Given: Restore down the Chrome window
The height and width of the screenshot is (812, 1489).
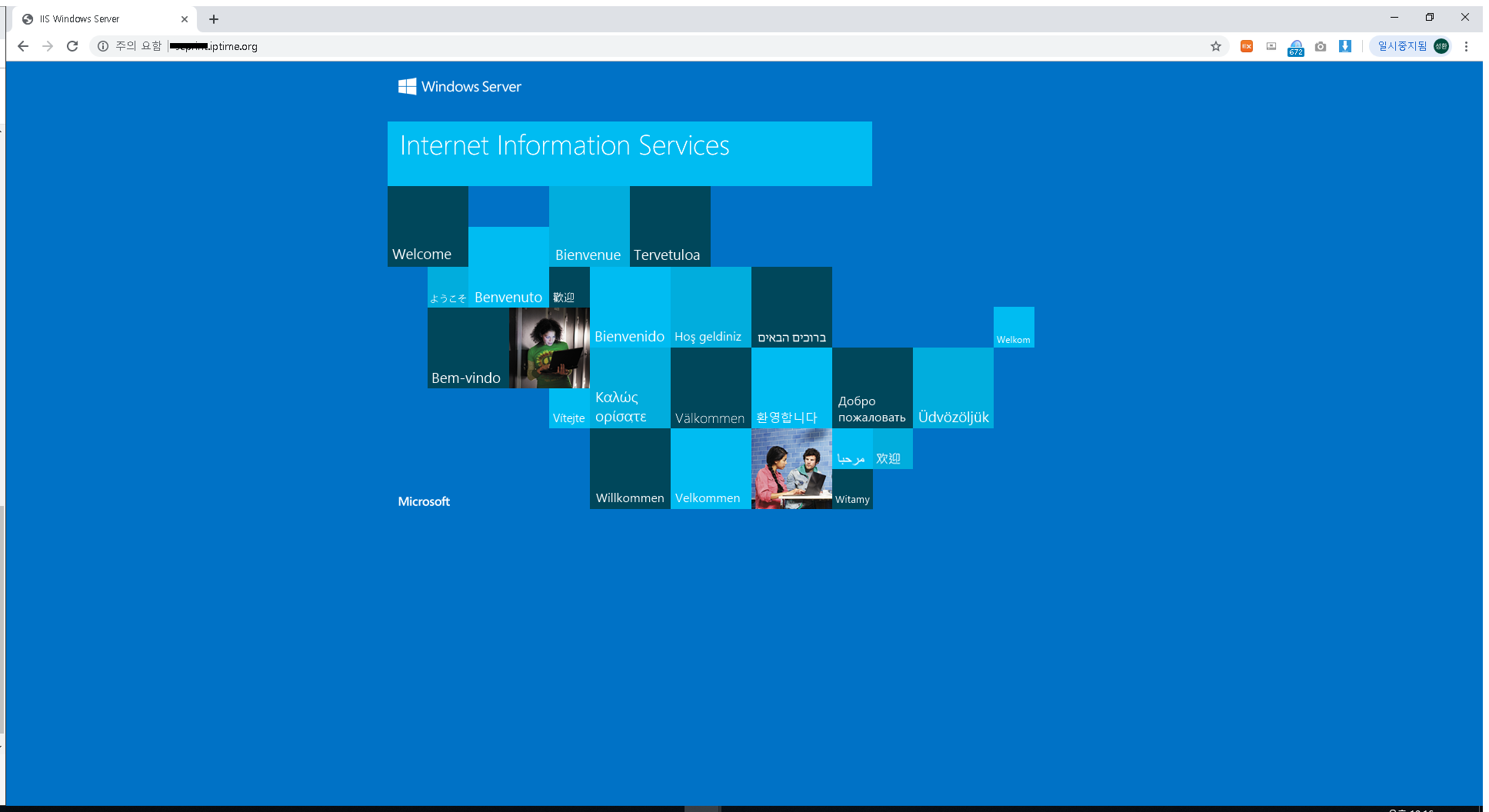Looking at the screenshot, I should [x=1430, y=17].
